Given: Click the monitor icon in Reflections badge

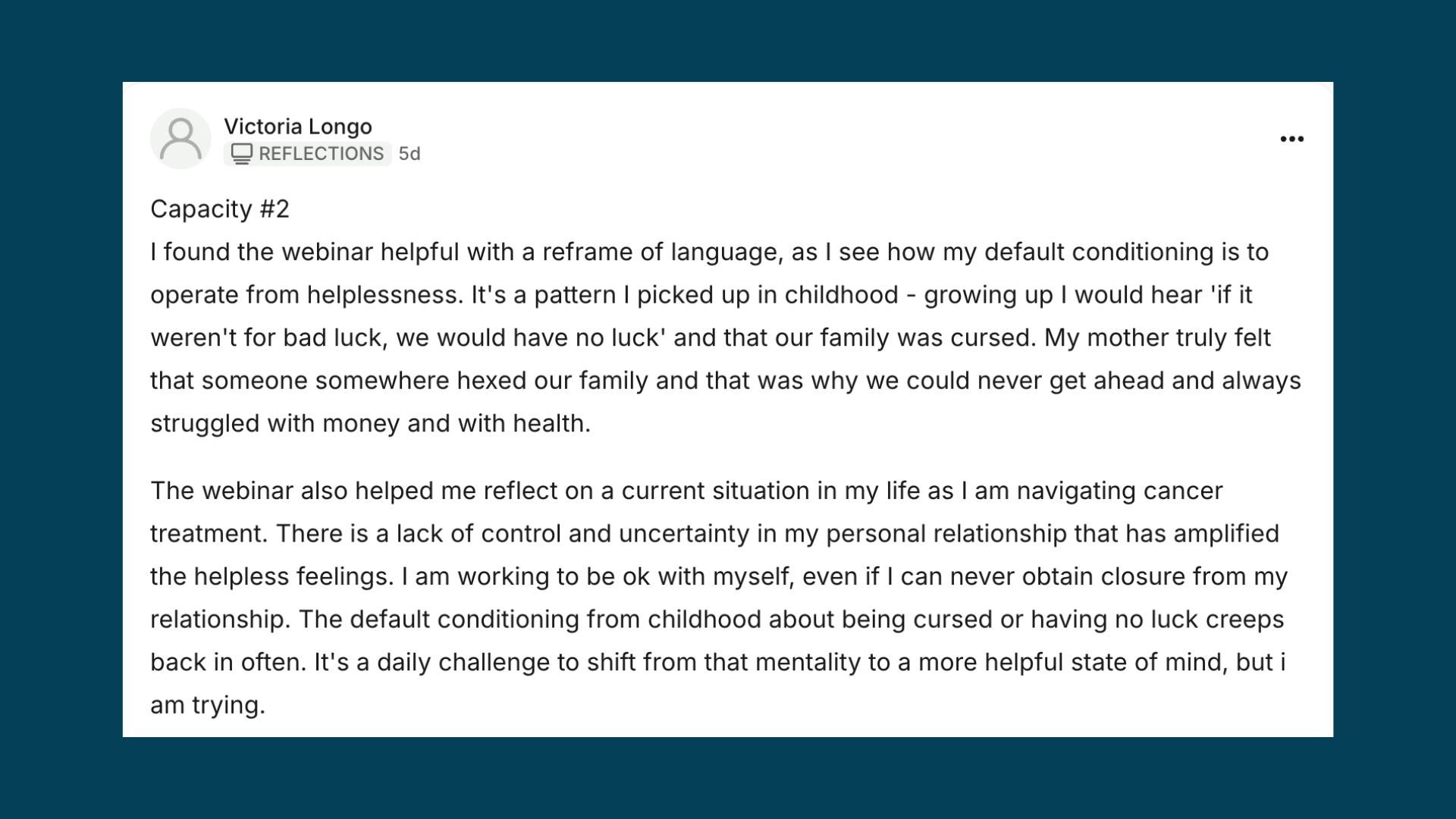Looking at the screenshot, I should (241, 153).
